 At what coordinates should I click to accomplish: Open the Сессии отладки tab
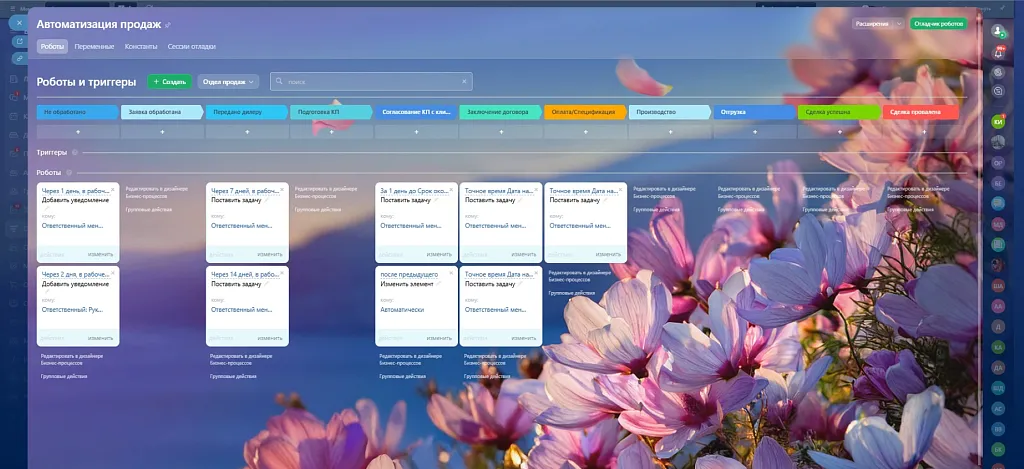coord(190,46)
